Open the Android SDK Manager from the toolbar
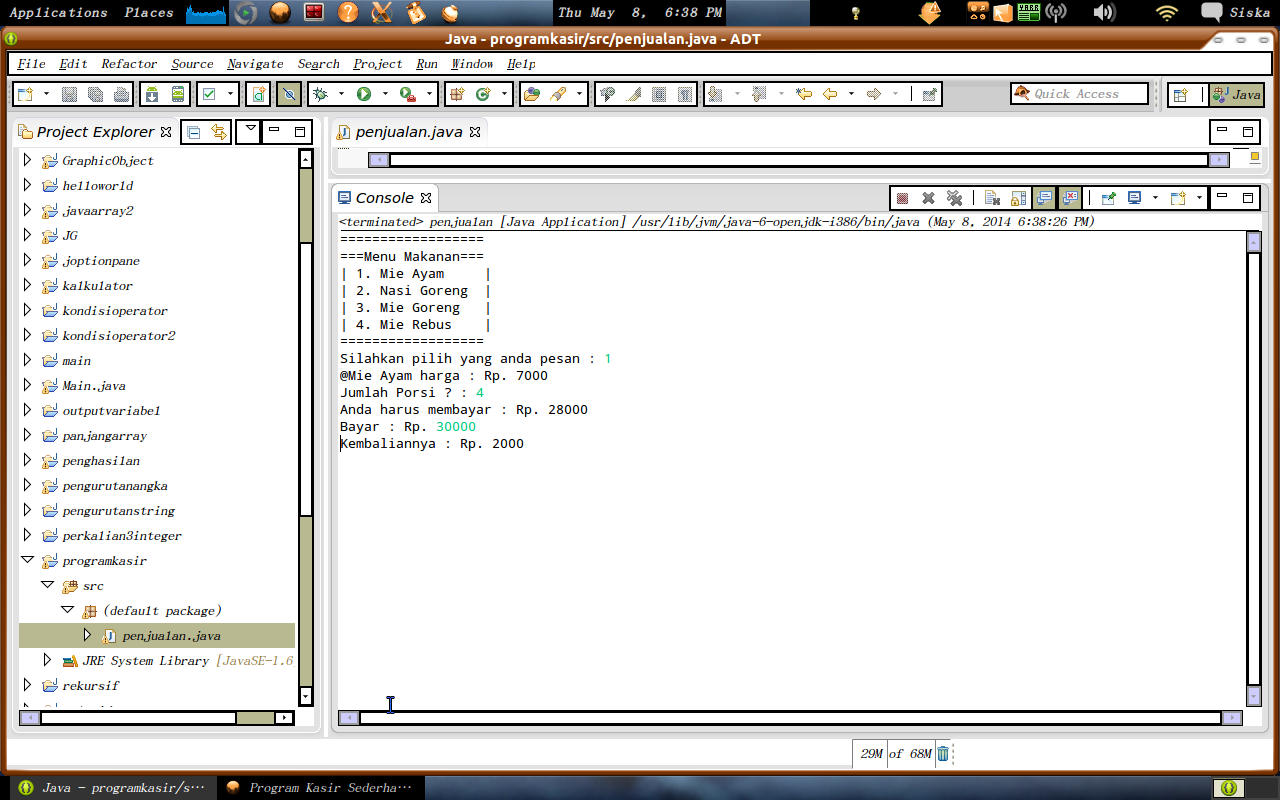This screenshot has width=1280, height=800. (x=151, y=93)
